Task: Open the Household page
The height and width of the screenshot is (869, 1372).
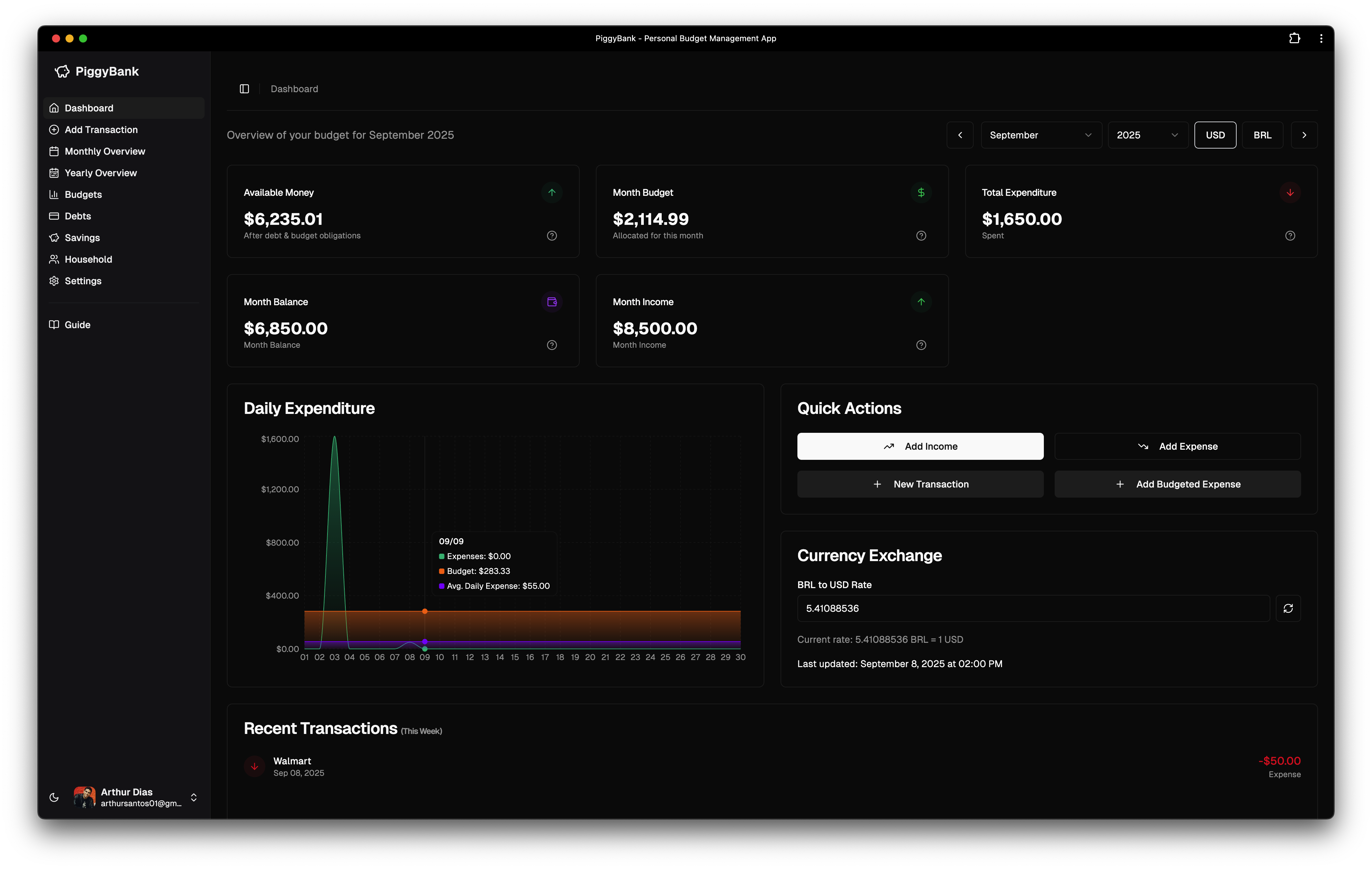Action: (124, 260)
